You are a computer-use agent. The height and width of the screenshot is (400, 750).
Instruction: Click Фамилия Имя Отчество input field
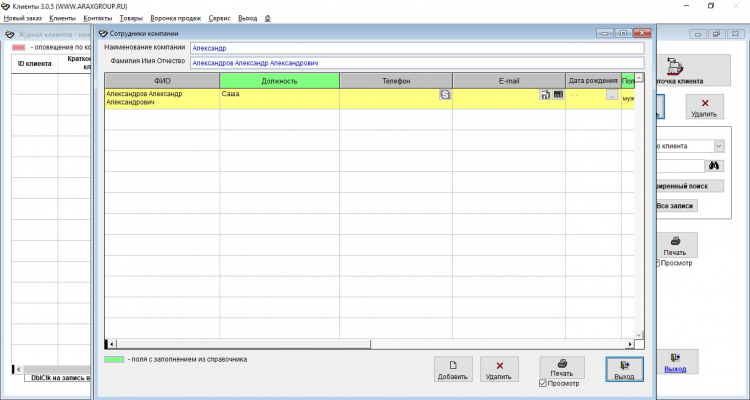417,63
